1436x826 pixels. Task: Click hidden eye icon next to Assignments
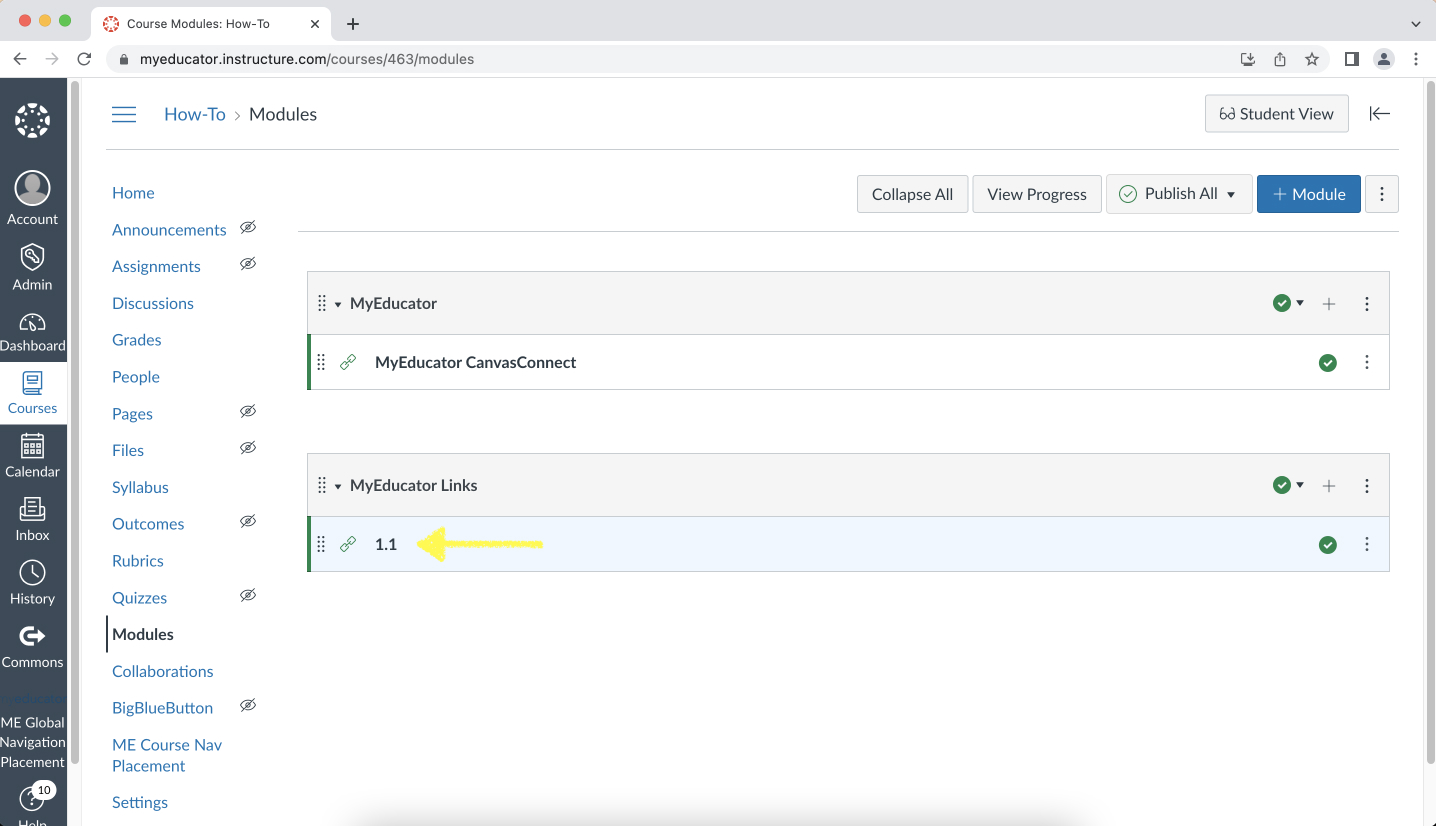click(x=248, y=264)
